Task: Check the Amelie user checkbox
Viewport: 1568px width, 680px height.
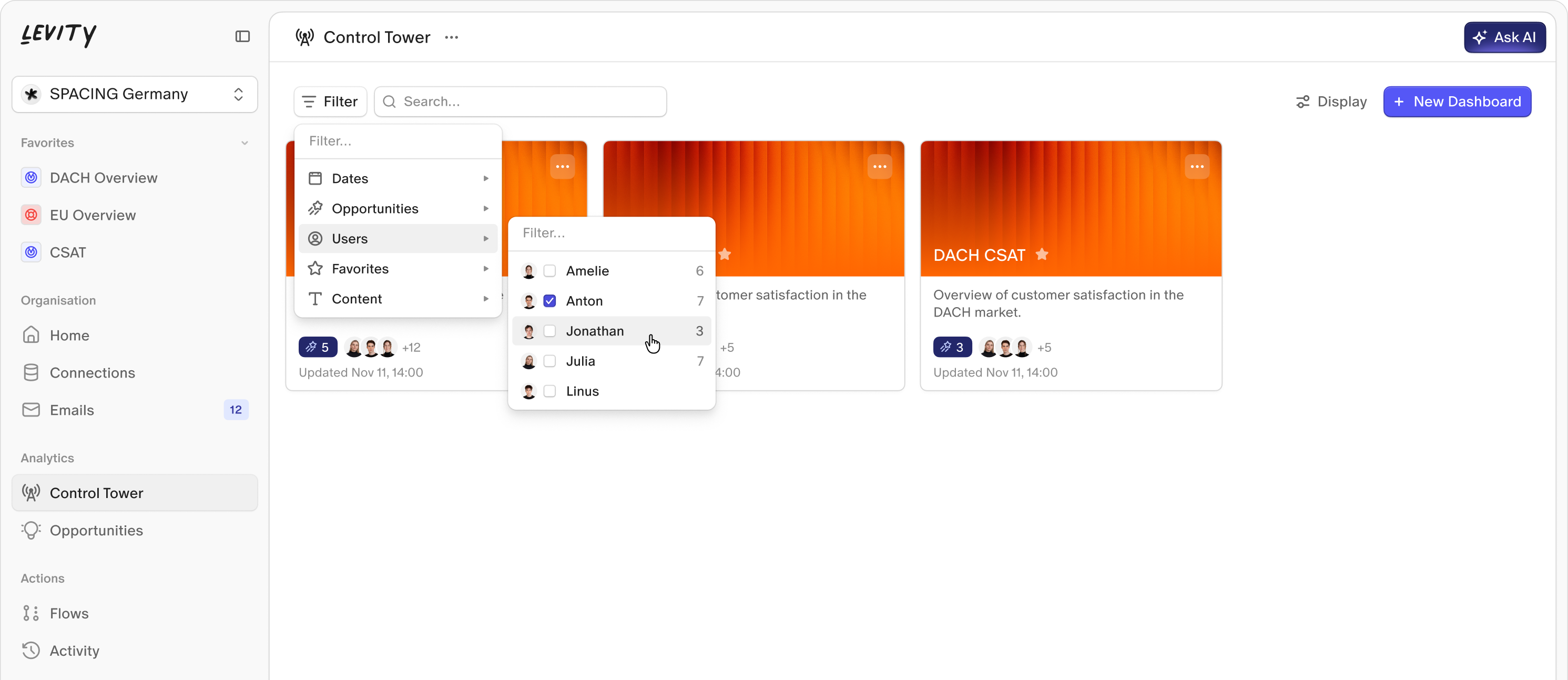Action: [x=549, y=271]
